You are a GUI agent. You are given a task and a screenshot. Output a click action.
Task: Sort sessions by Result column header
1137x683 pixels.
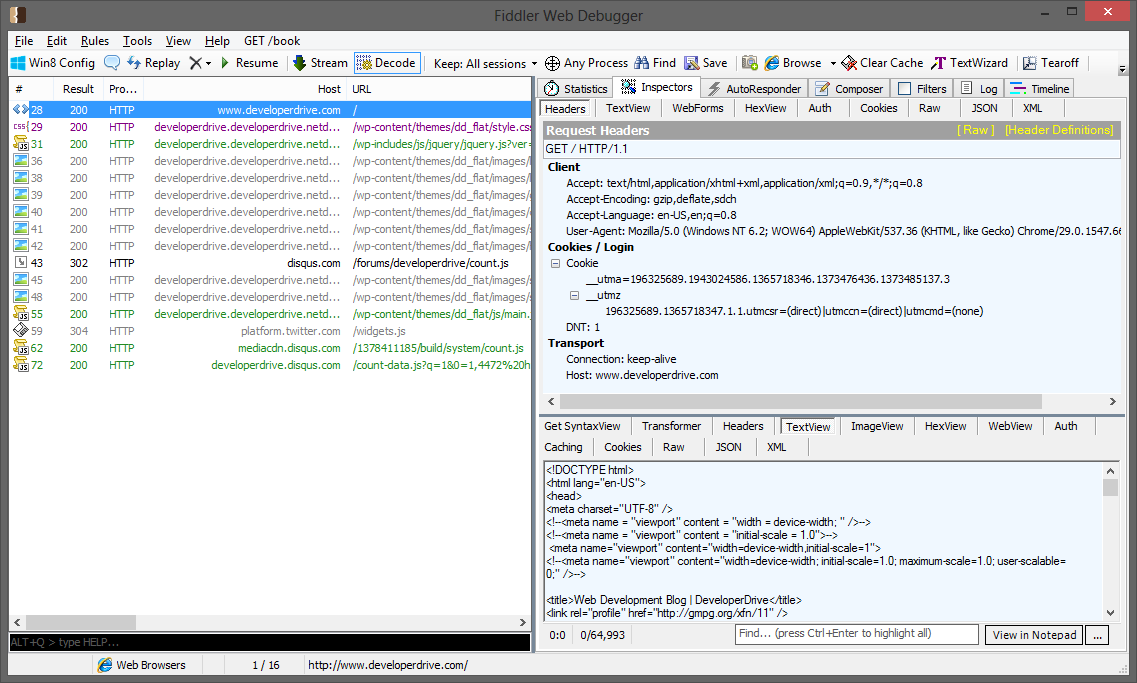78,89
